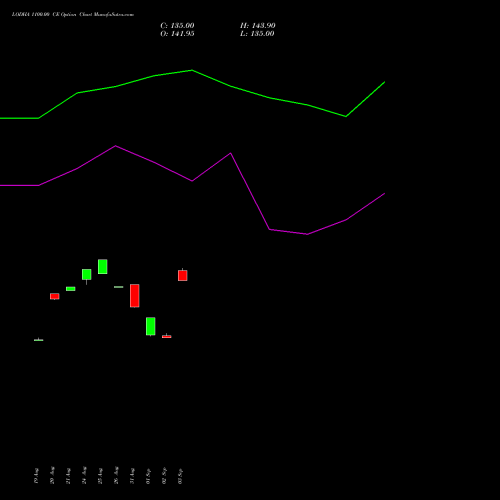
Task: Click the '19 Aug' date axis label
Action: click(36, 476)
